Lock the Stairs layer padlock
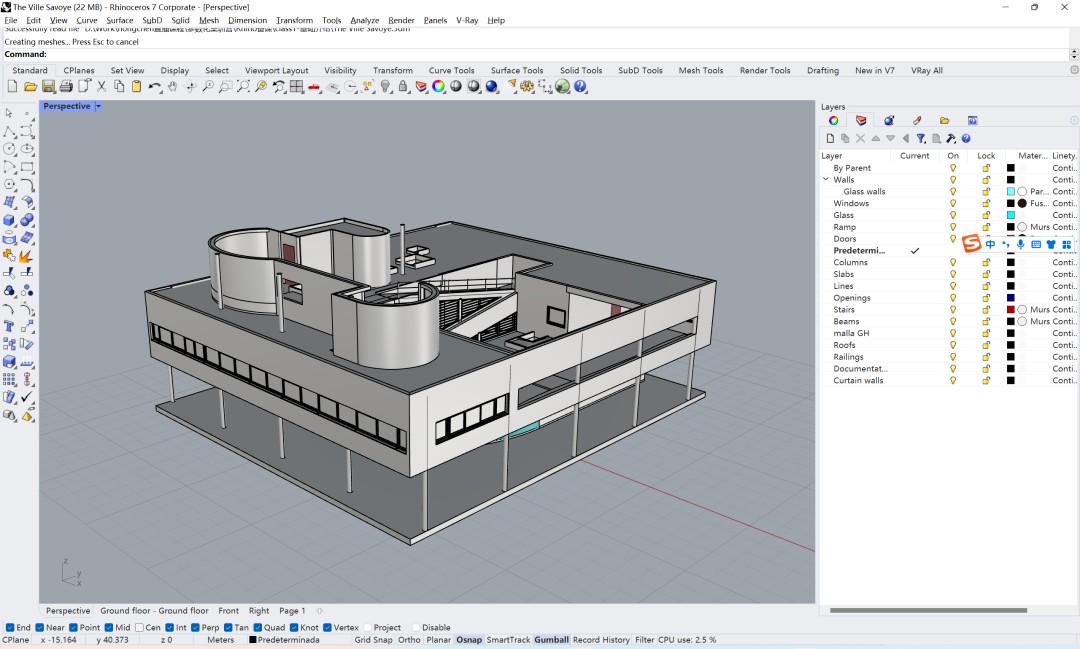The image size is (1080, 649). (x=986, y=309)
